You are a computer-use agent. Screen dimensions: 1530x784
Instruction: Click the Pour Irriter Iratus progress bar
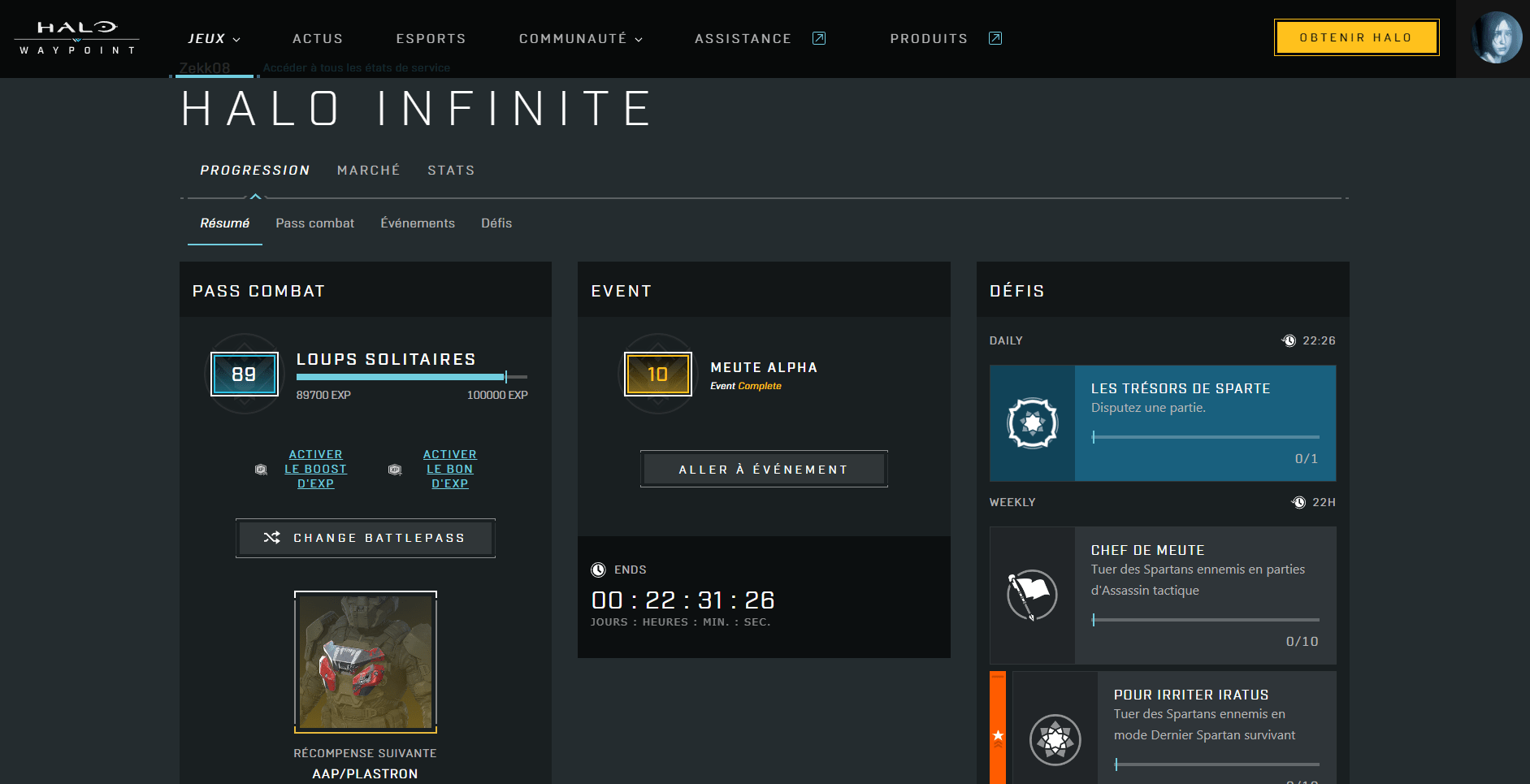point(1217,765)
